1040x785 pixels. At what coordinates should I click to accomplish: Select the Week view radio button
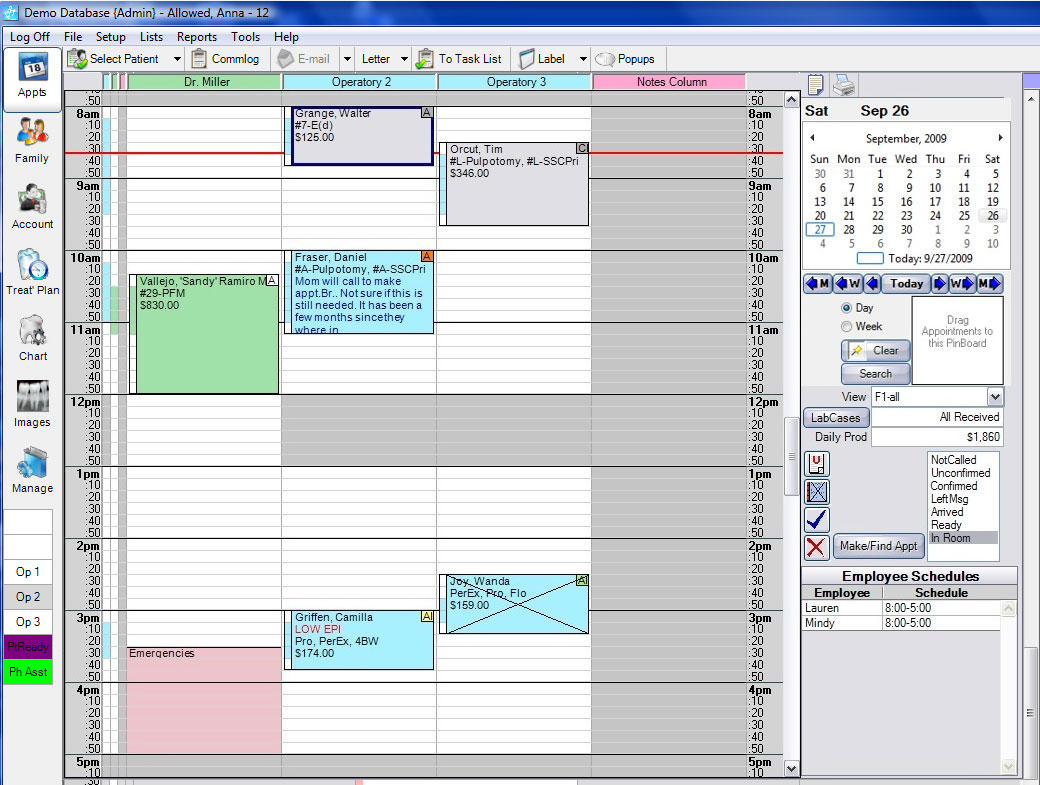[x=847, y=326]
